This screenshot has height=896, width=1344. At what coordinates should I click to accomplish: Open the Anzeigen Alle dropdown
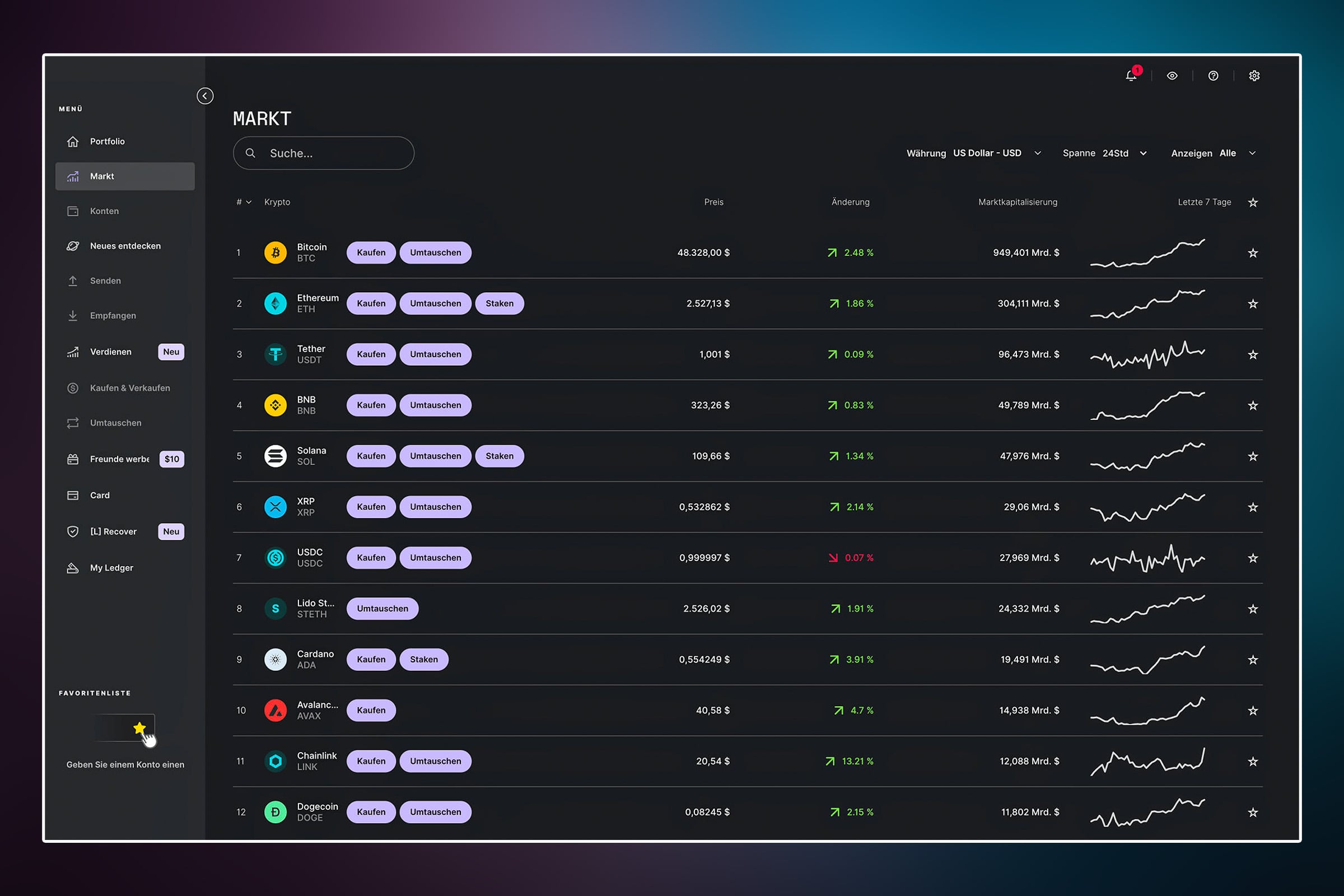point(1214,153)
